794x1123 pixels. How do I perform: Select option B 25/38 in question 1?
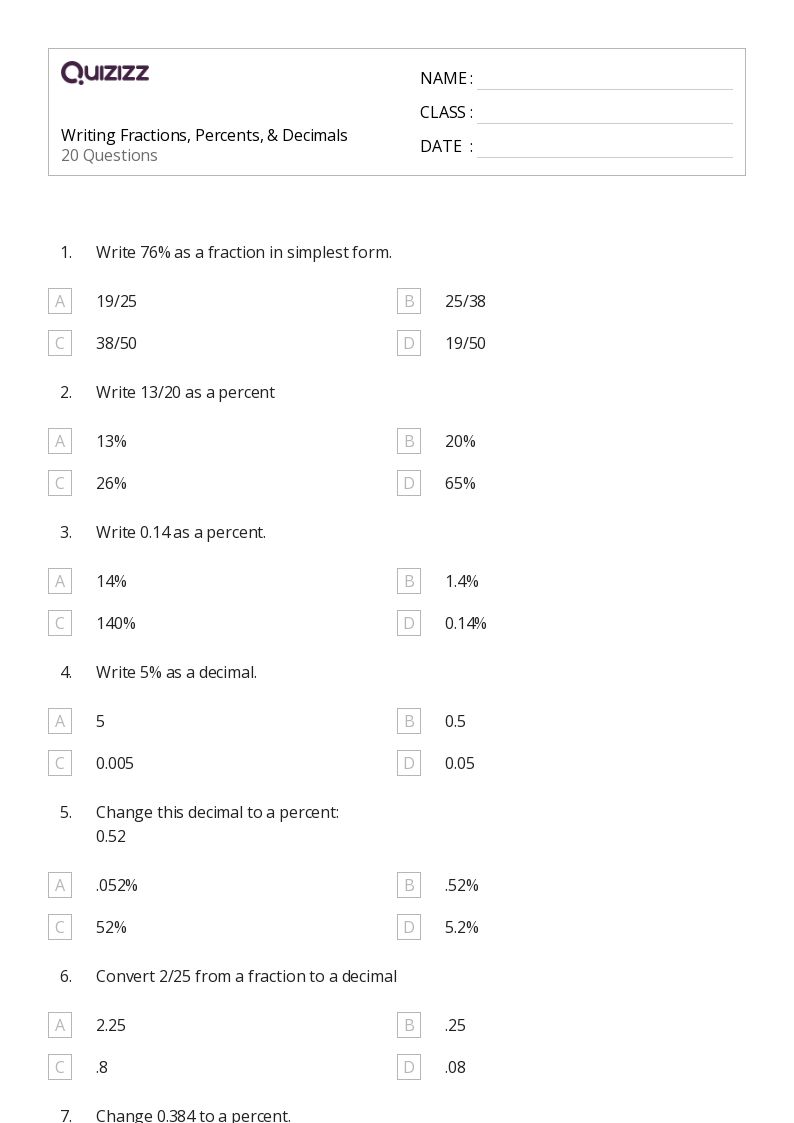[409, 301]
